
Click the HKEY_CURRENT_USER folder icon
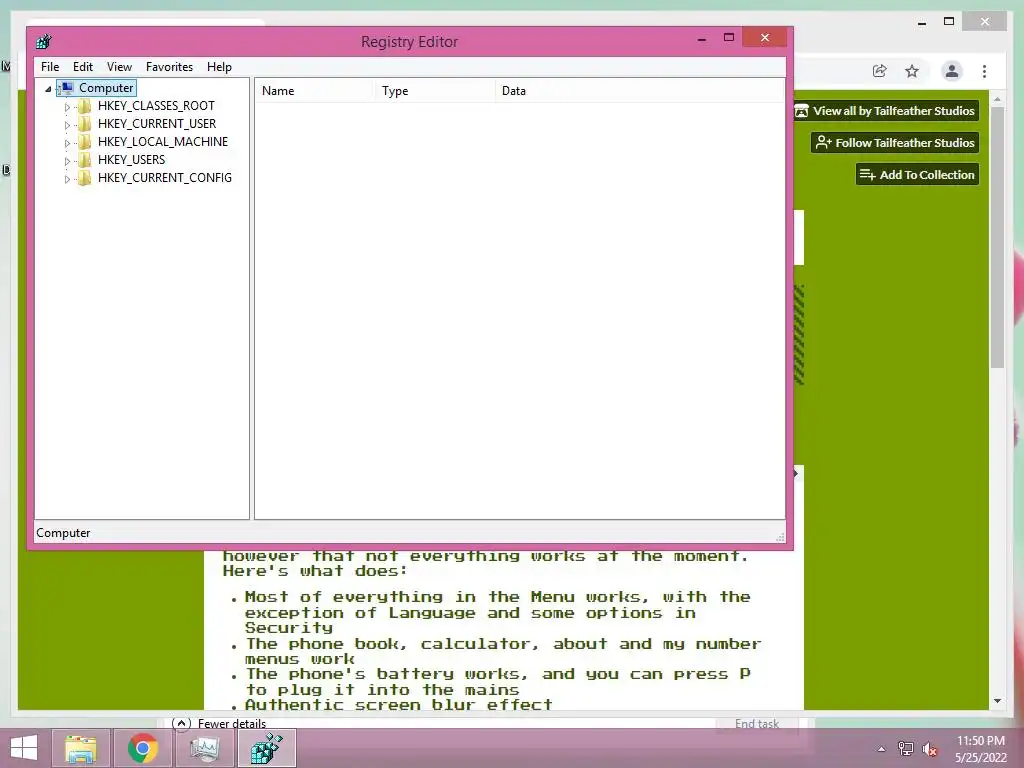point(84,123)
